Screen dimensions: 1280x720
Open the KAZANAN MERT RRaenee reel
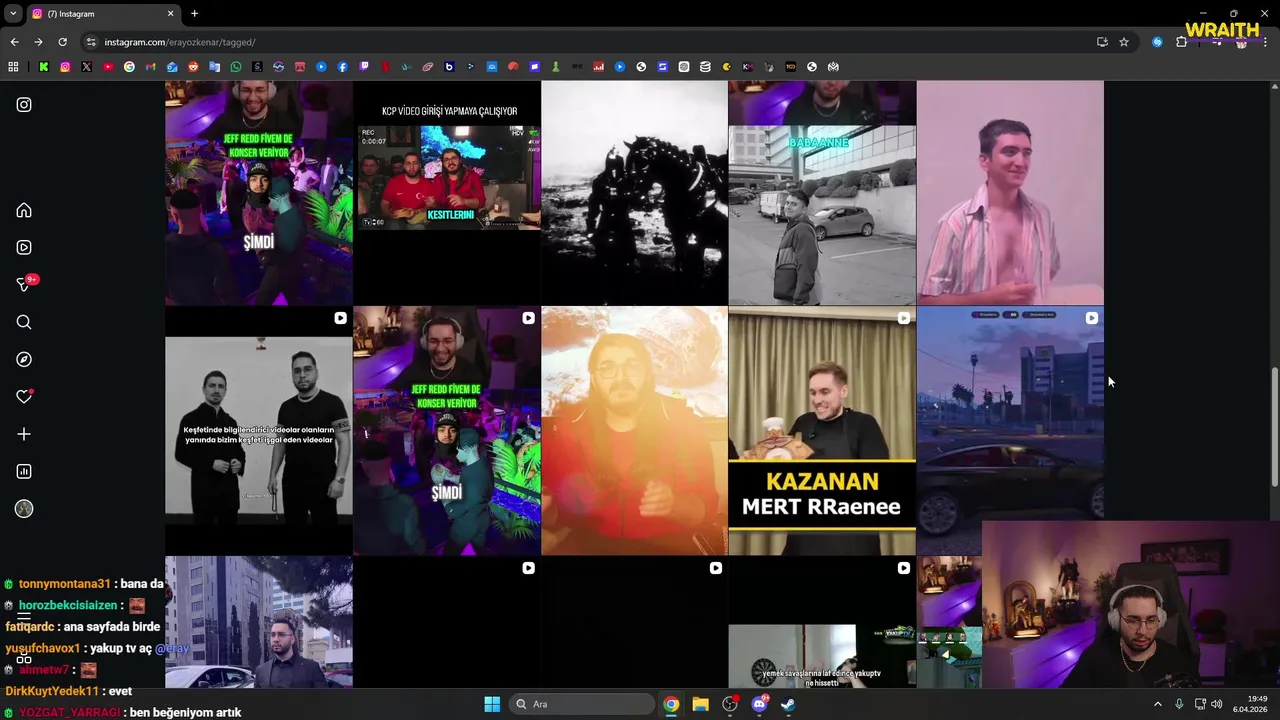pyautogui.click(x=822, y=430)
